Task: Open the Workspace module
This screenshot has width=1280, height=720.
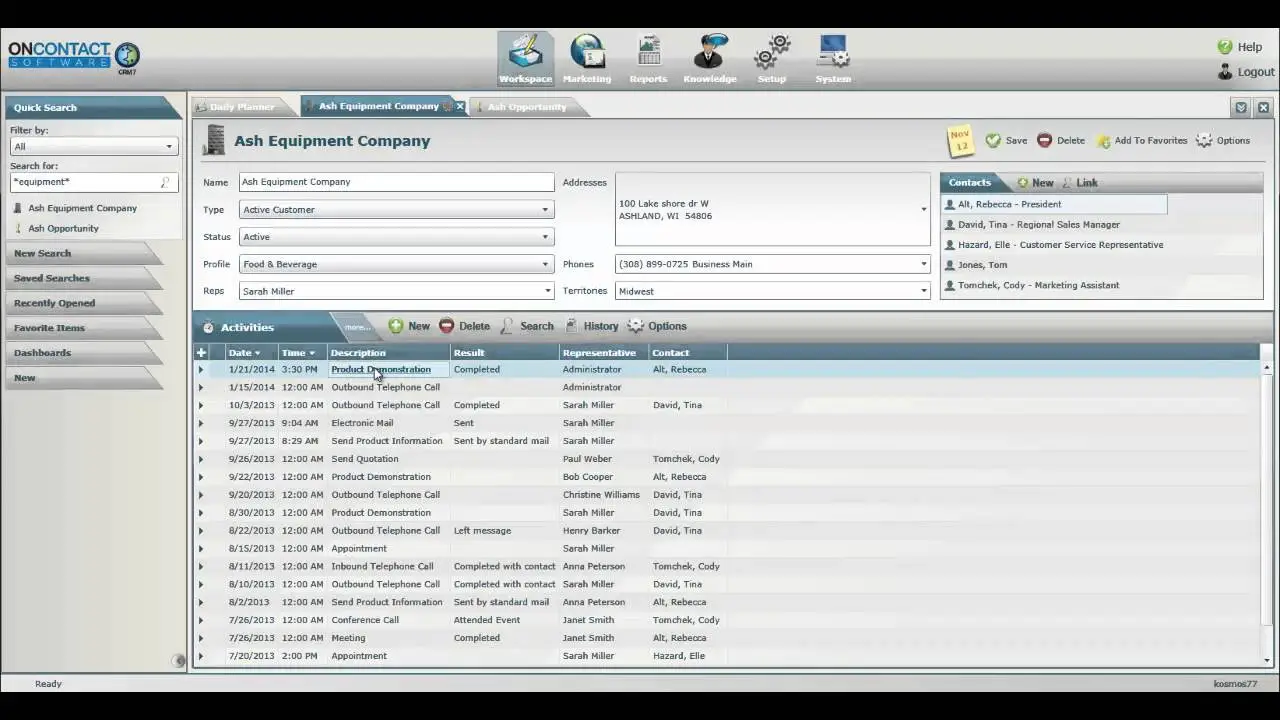Action: pyautogui.click(x=525, y=58)
